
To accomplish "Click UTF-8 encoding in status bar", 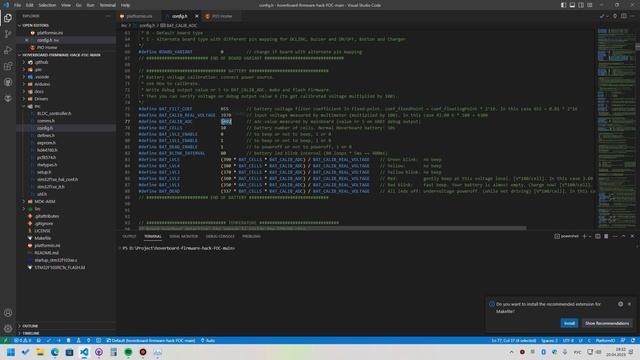I will point(568,340).
